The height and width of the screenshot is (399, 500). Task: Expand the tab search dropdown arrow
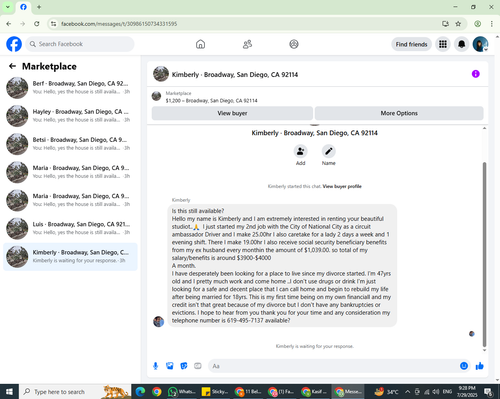click(x=8, y=7)
